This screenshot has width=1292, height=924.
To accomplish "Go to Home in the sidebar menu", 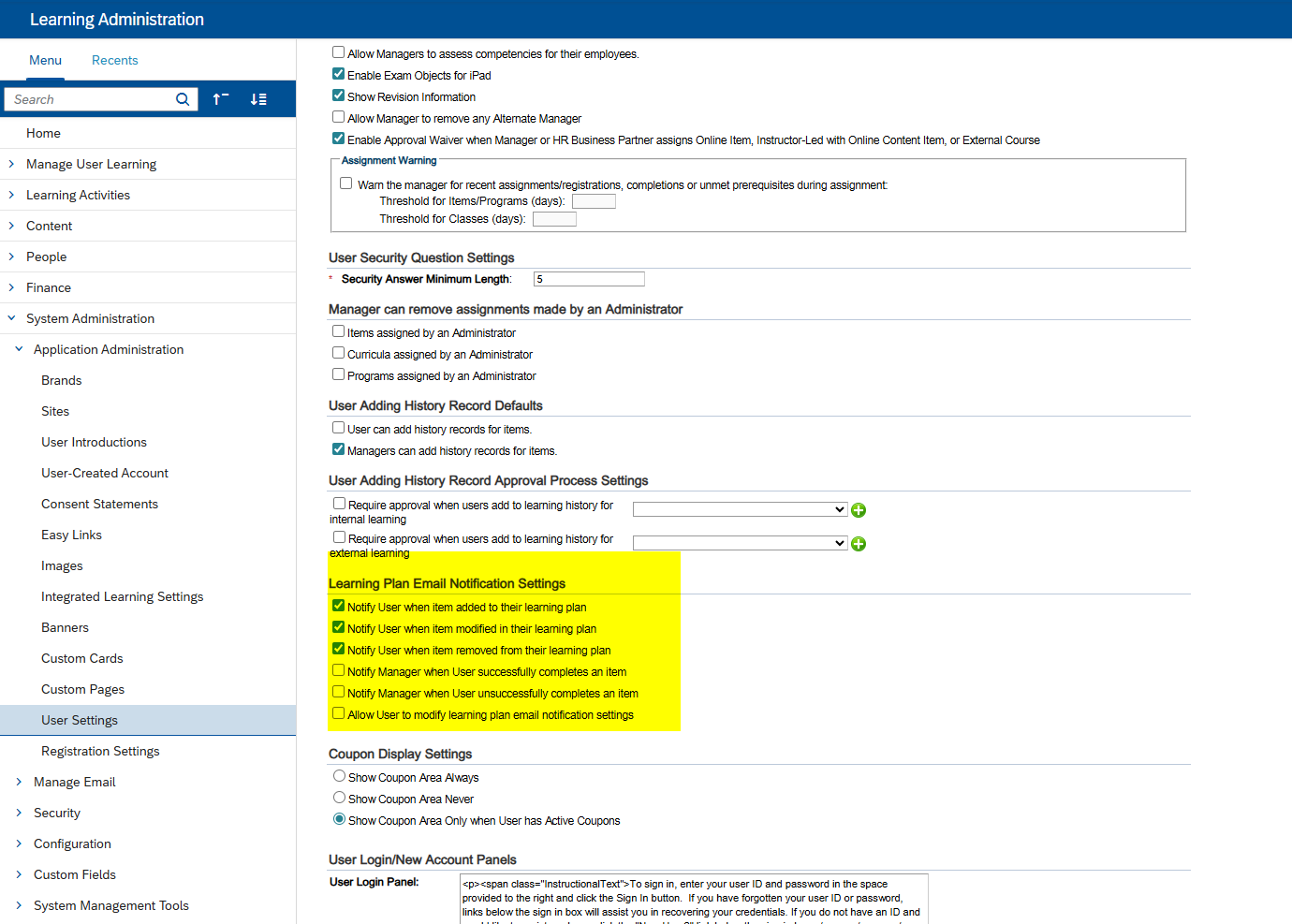I will (x=43, y=133).
